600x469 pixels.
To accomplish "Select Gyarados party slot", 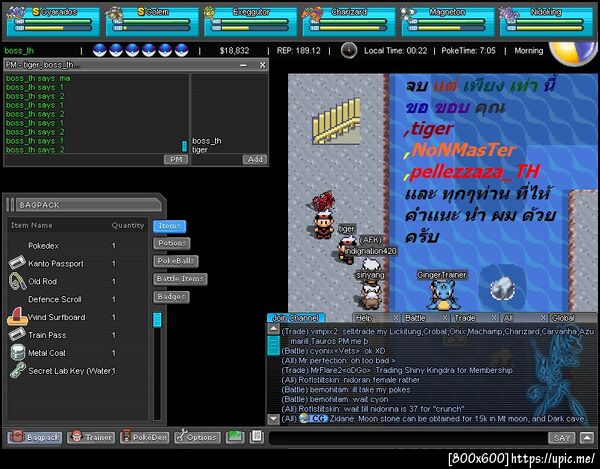I will [x=53, y=21].
